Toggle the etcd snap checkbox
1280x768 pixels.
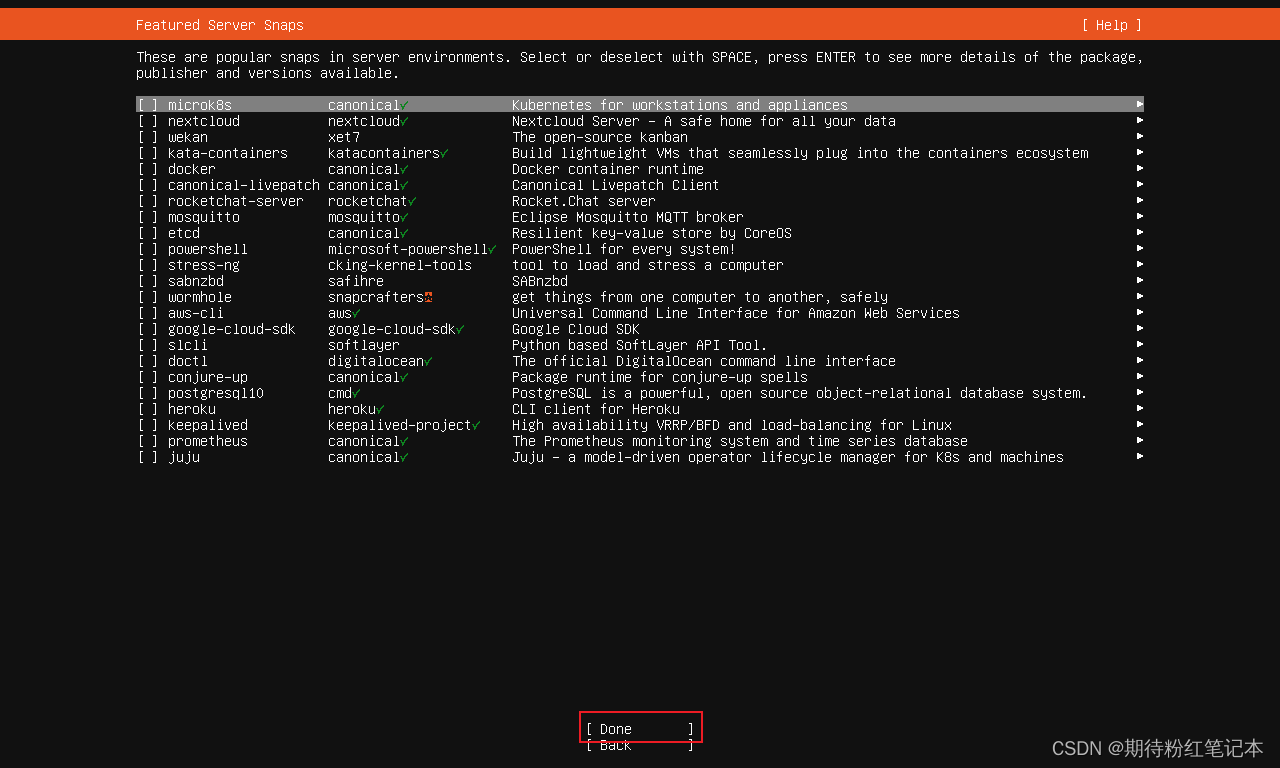[148, 233]
